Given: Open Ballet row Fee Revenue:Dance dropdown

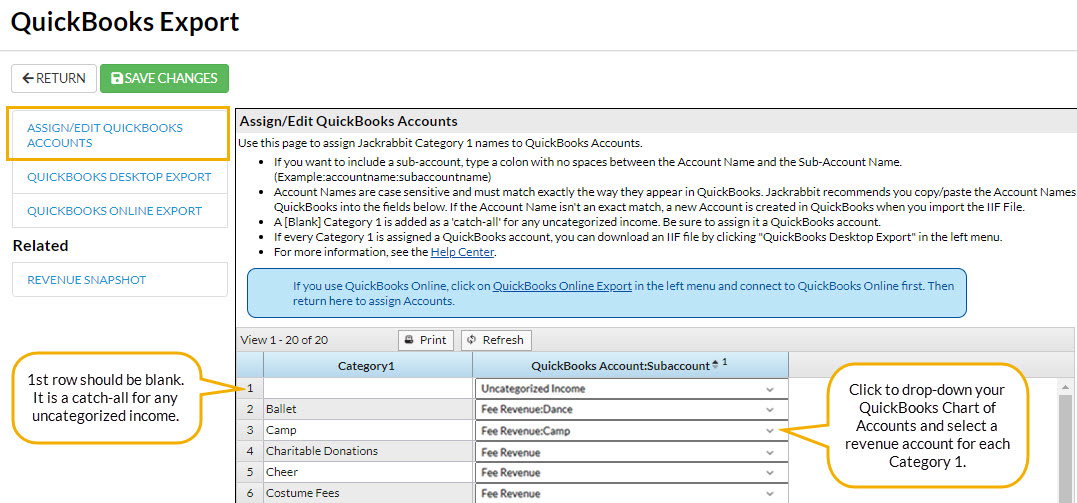Looking at the screenshot, I should click(x=631, y=410).
